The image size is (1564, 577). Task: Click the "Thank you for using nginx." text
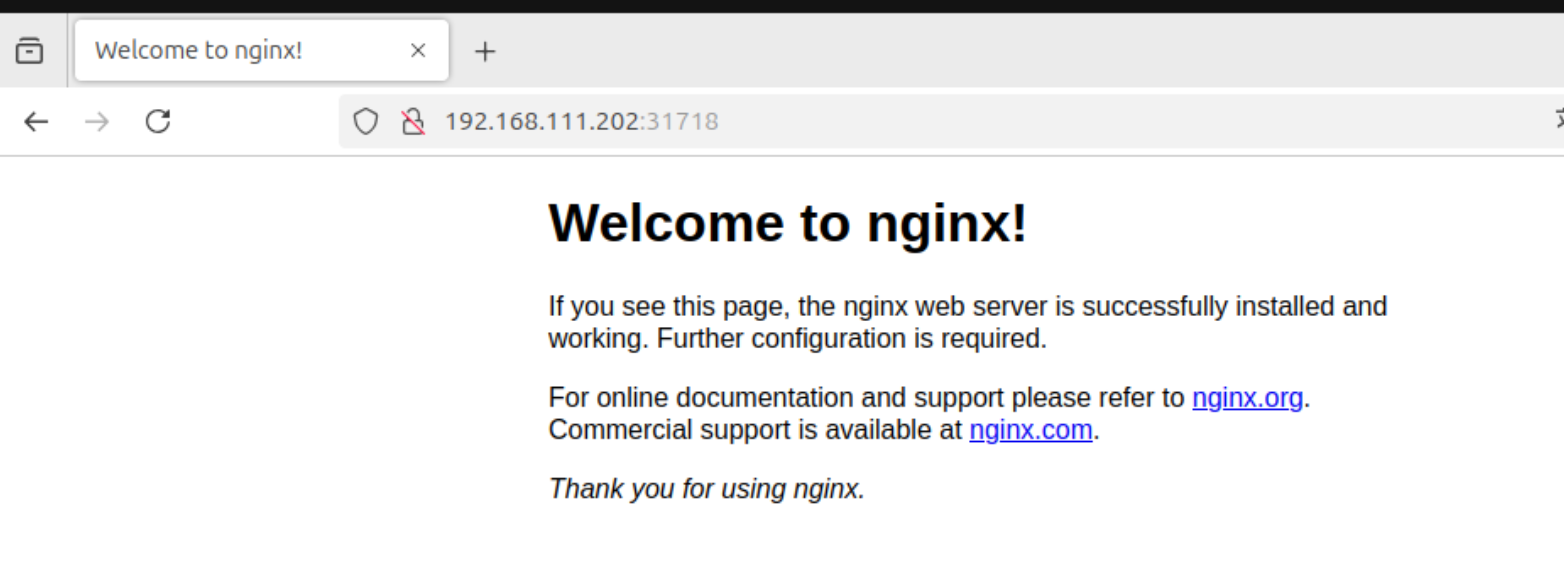tap(707, 489)
